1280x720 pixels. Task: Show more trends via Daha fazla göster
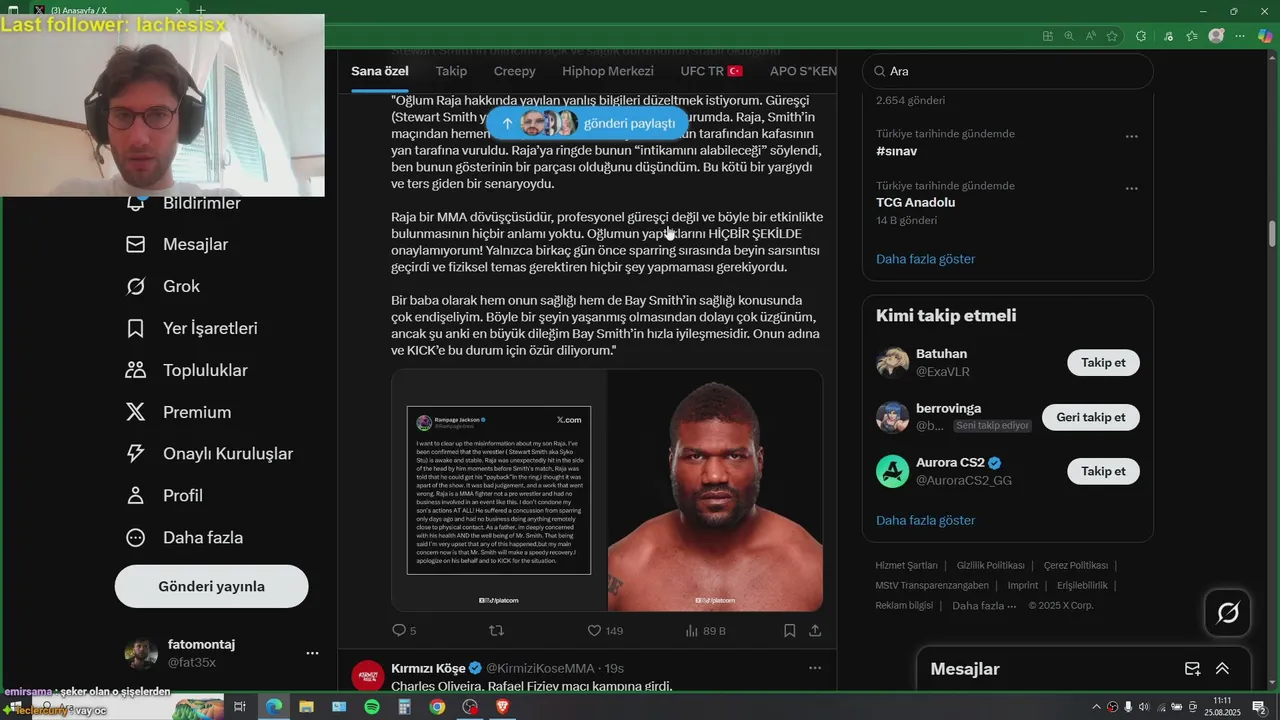925,259
